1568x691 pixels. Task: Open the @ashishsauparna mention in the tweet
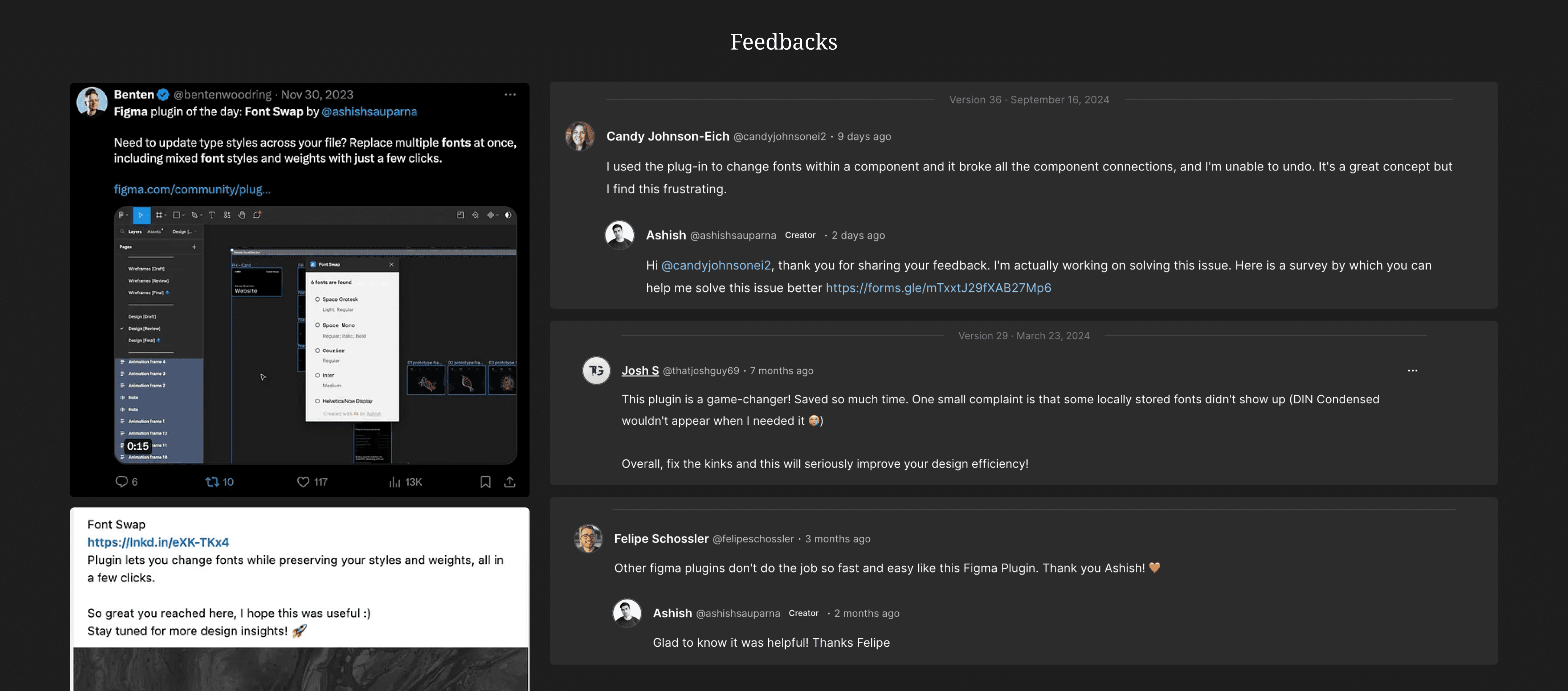coord(369,111)
